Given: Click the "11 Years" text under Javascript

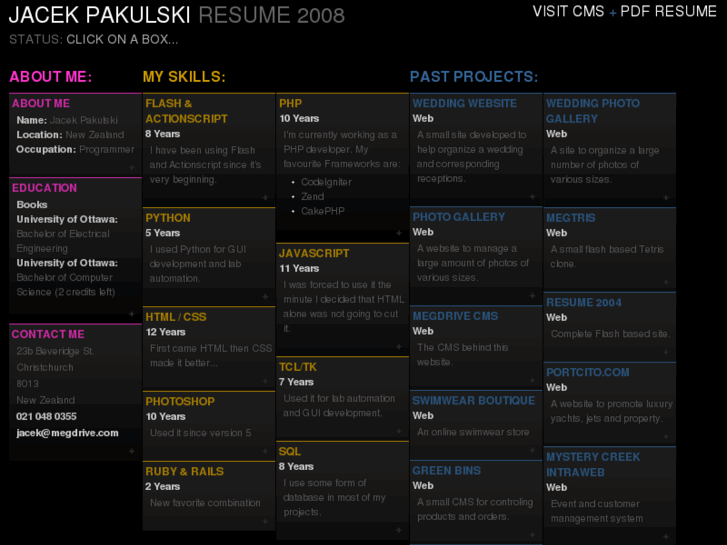Looking at the screenshot, I should coord(299,269).
